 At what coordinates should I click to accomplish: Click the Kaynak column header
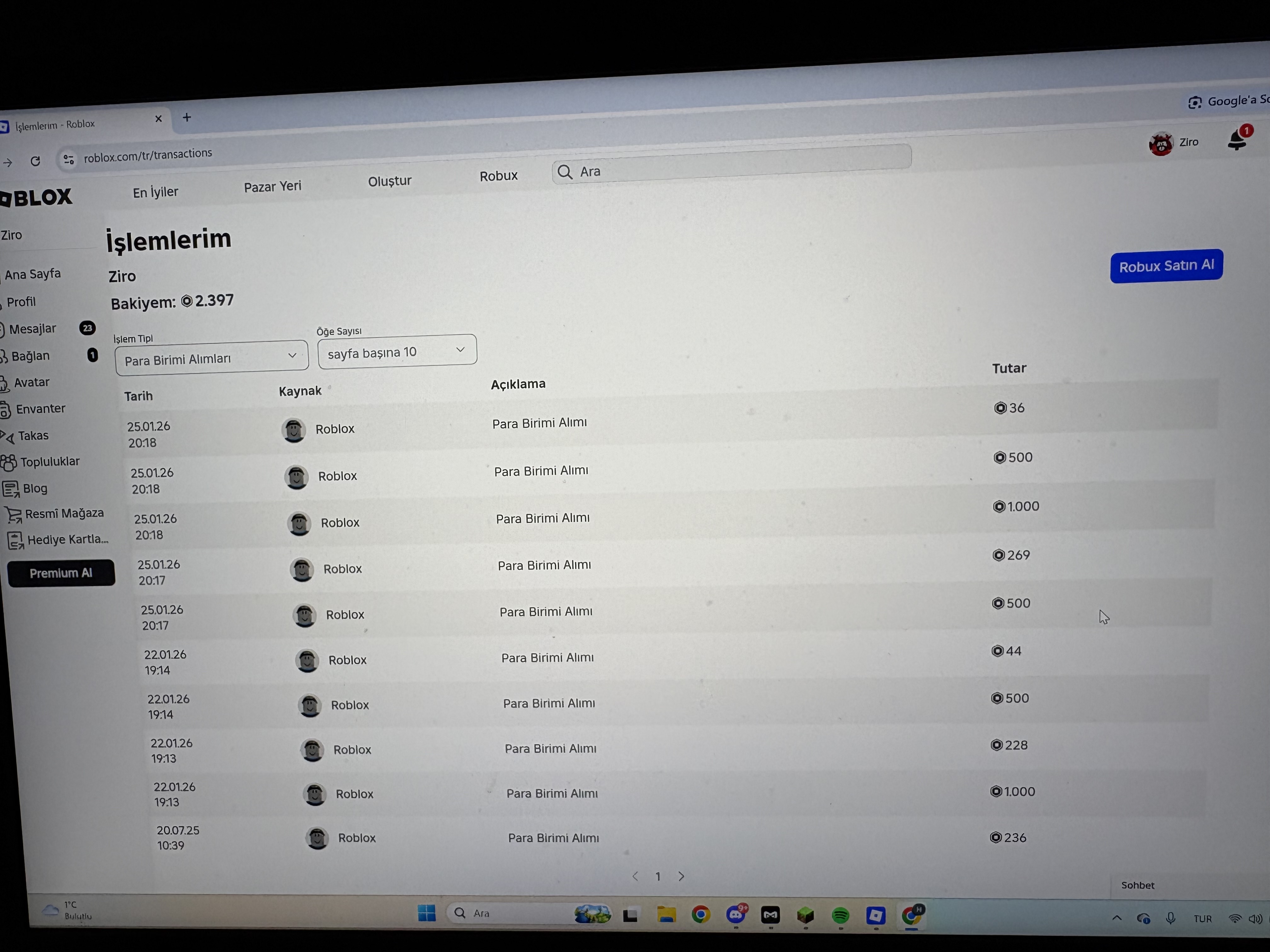point(300,391)
